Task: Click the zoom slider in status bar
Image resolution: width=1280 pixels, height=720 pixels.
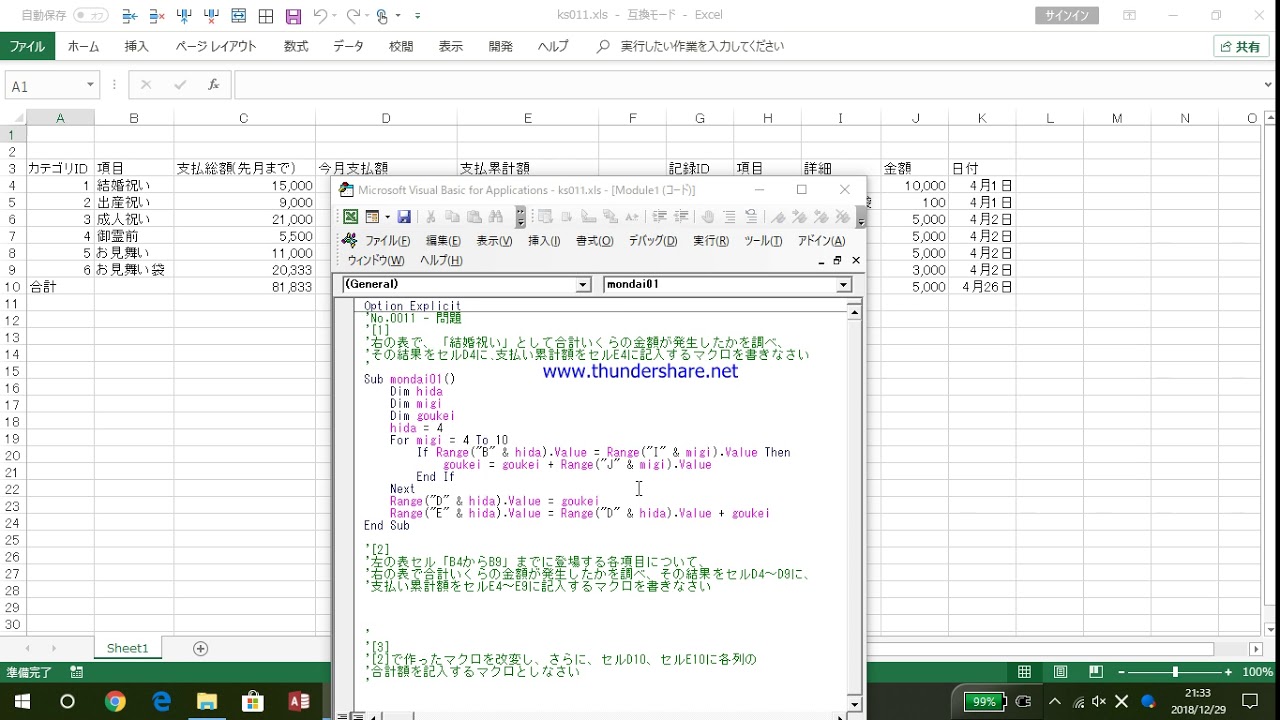Action: click(1175, 672)
